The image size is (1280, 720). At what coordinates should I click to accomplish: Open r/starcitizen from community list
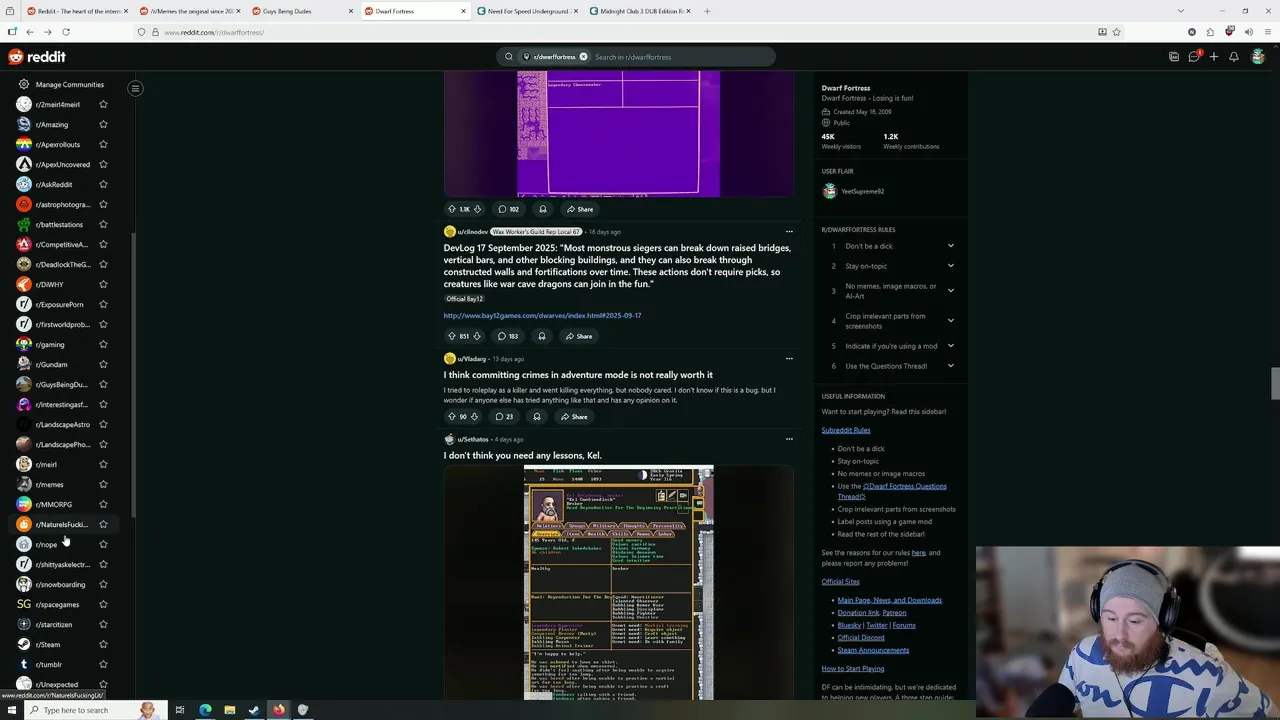point(54,624)
